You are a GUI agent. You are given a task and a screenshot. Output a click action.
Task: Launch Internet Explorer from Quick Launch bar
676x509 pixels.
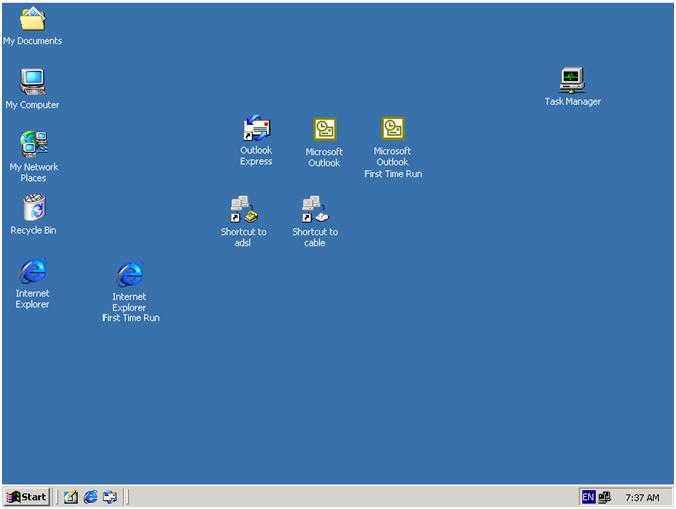click(x=90, y=497)
